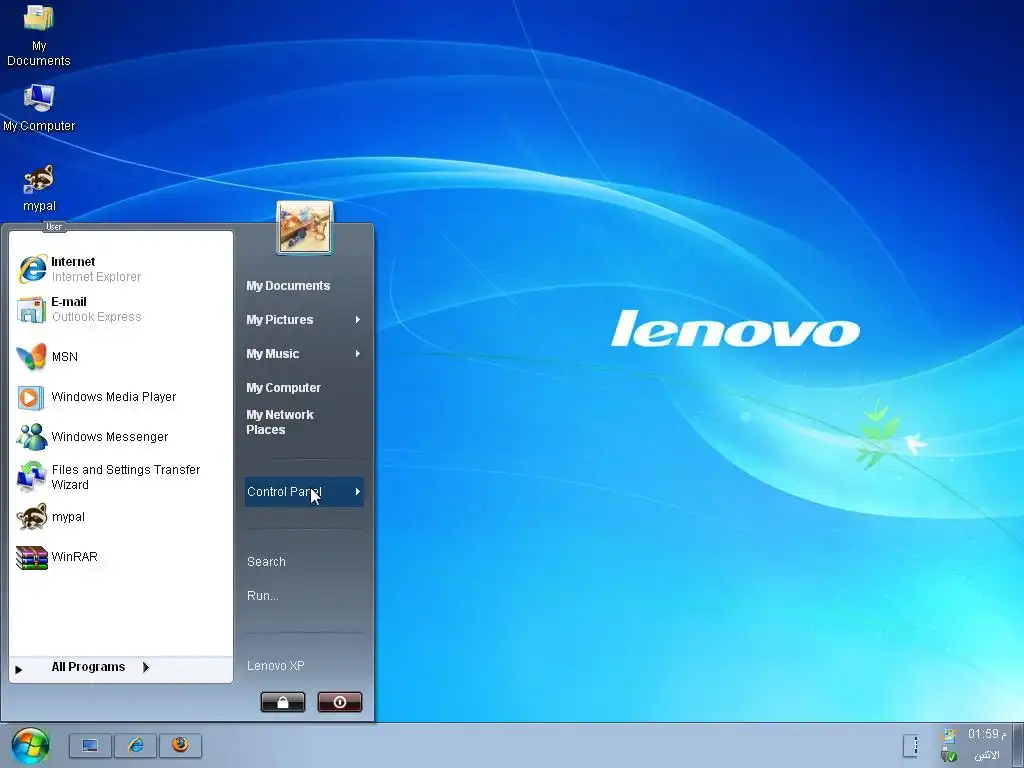1024x768 pixels.
Task: Expand the My Music submenu arrow
Action: coord(358,353)
